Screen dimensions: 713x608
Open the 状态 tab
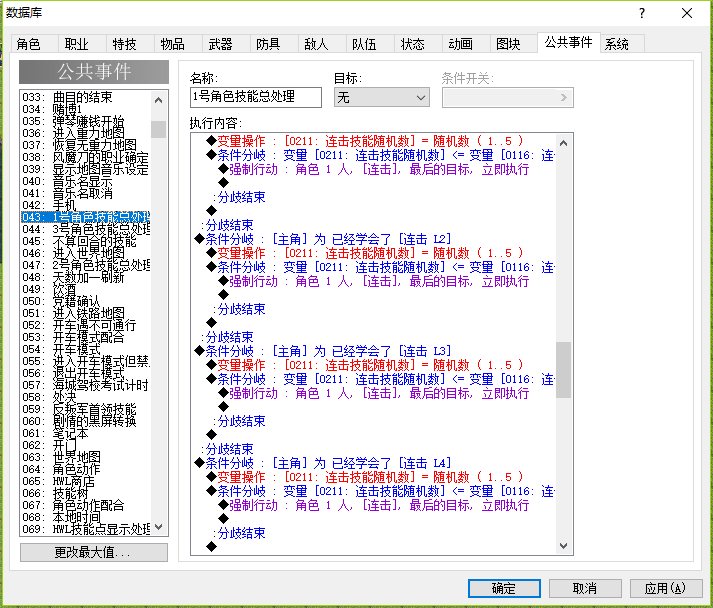418,44
